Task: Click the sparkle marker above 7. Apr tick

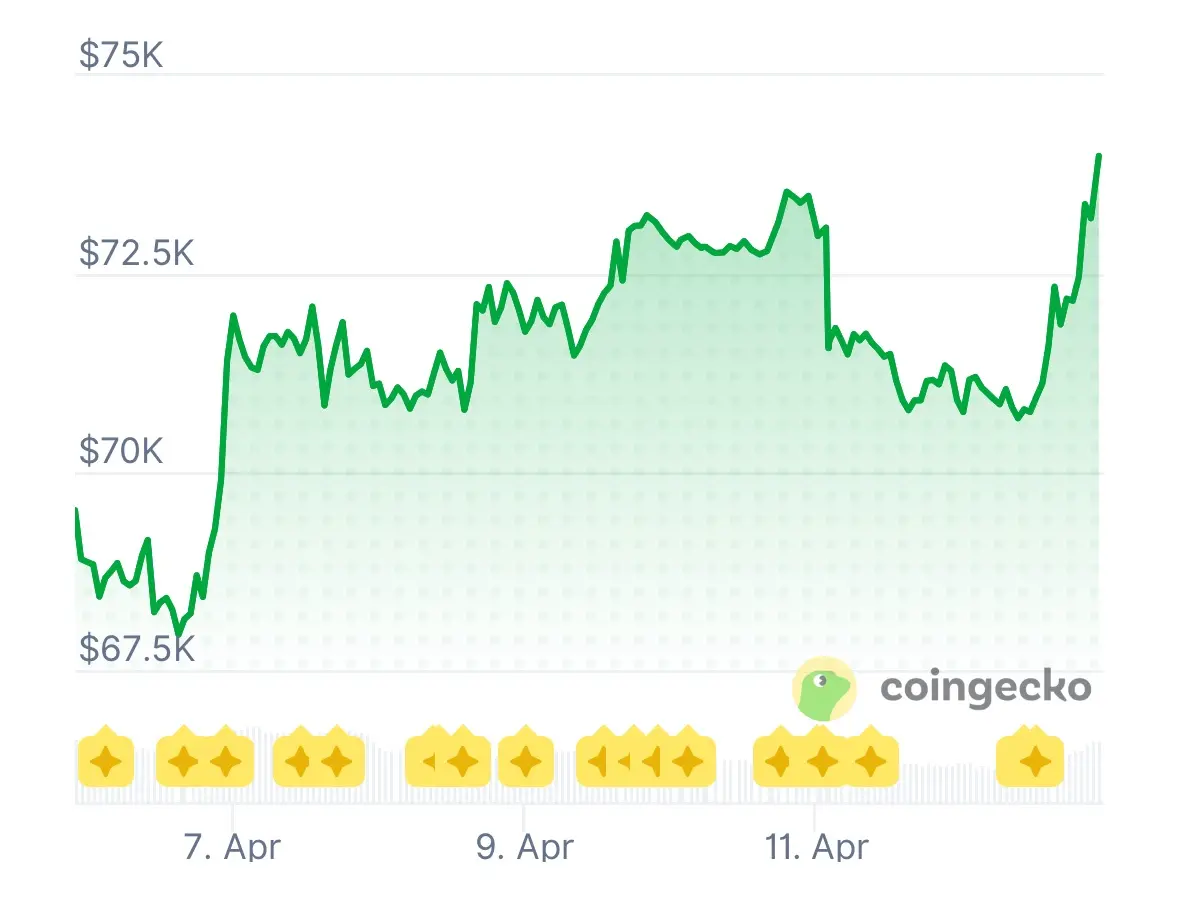Action: pos(225,763)
